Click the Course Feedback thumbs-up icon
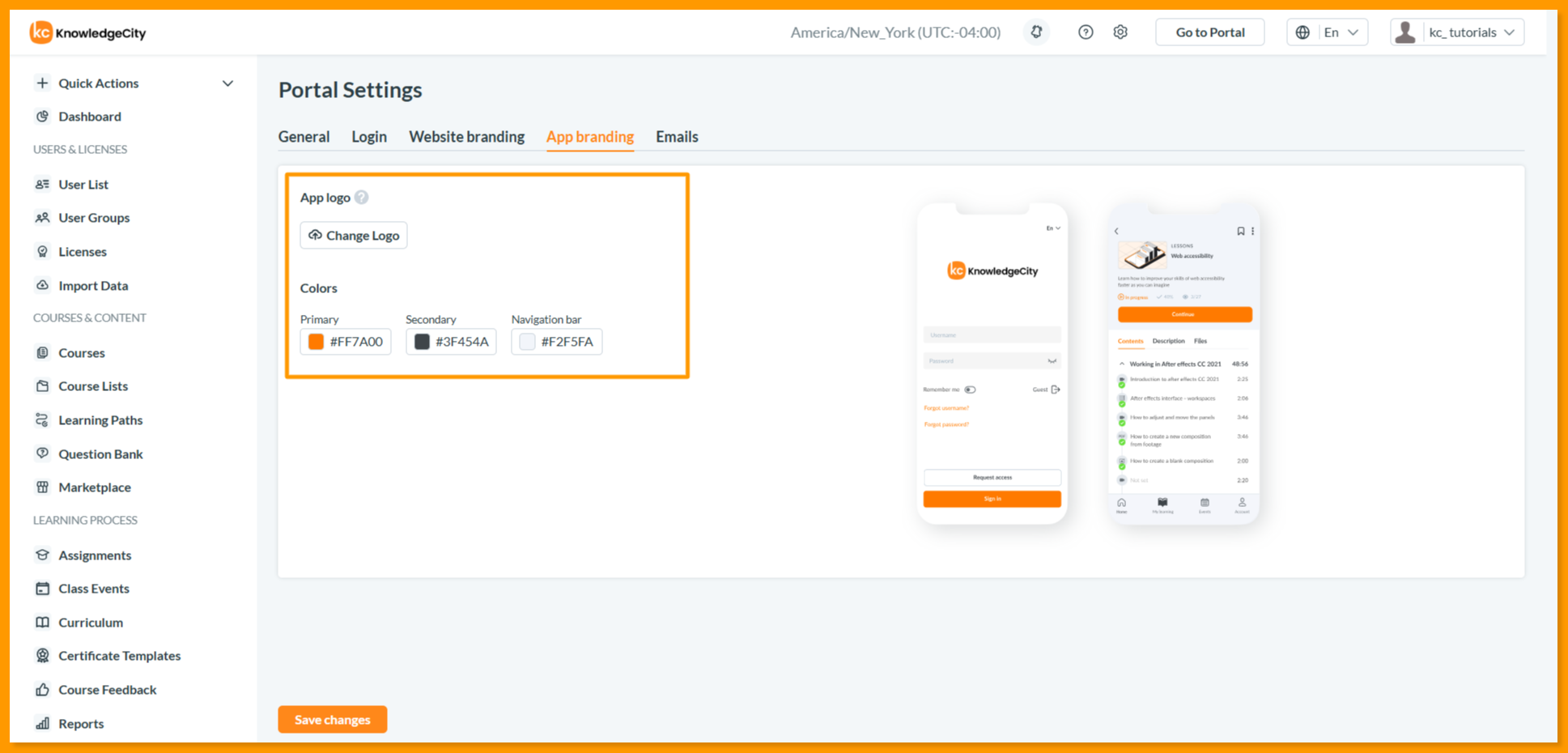Screen dimensions: 1568x753 point(42,690)
